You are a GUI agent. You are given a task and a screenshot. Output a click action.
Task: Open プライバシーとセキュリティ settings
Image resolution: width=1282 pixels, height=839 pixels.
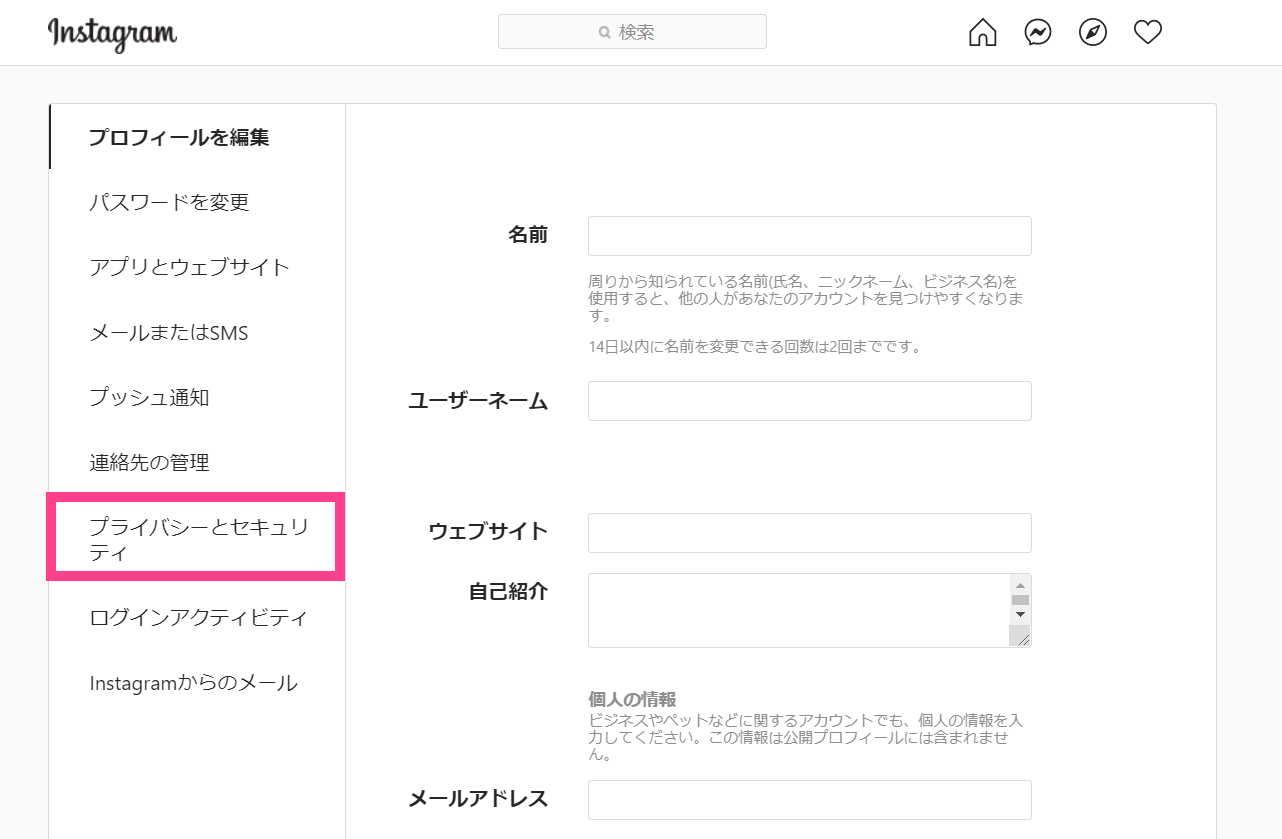pyautogui.click(x=197, y=538)
